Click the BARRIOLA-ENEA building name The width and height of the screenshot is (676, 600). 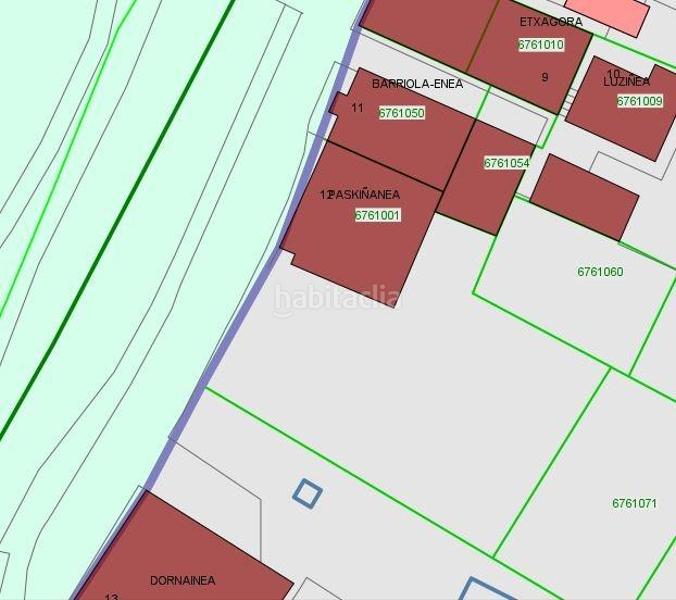(x=417, y=84)
